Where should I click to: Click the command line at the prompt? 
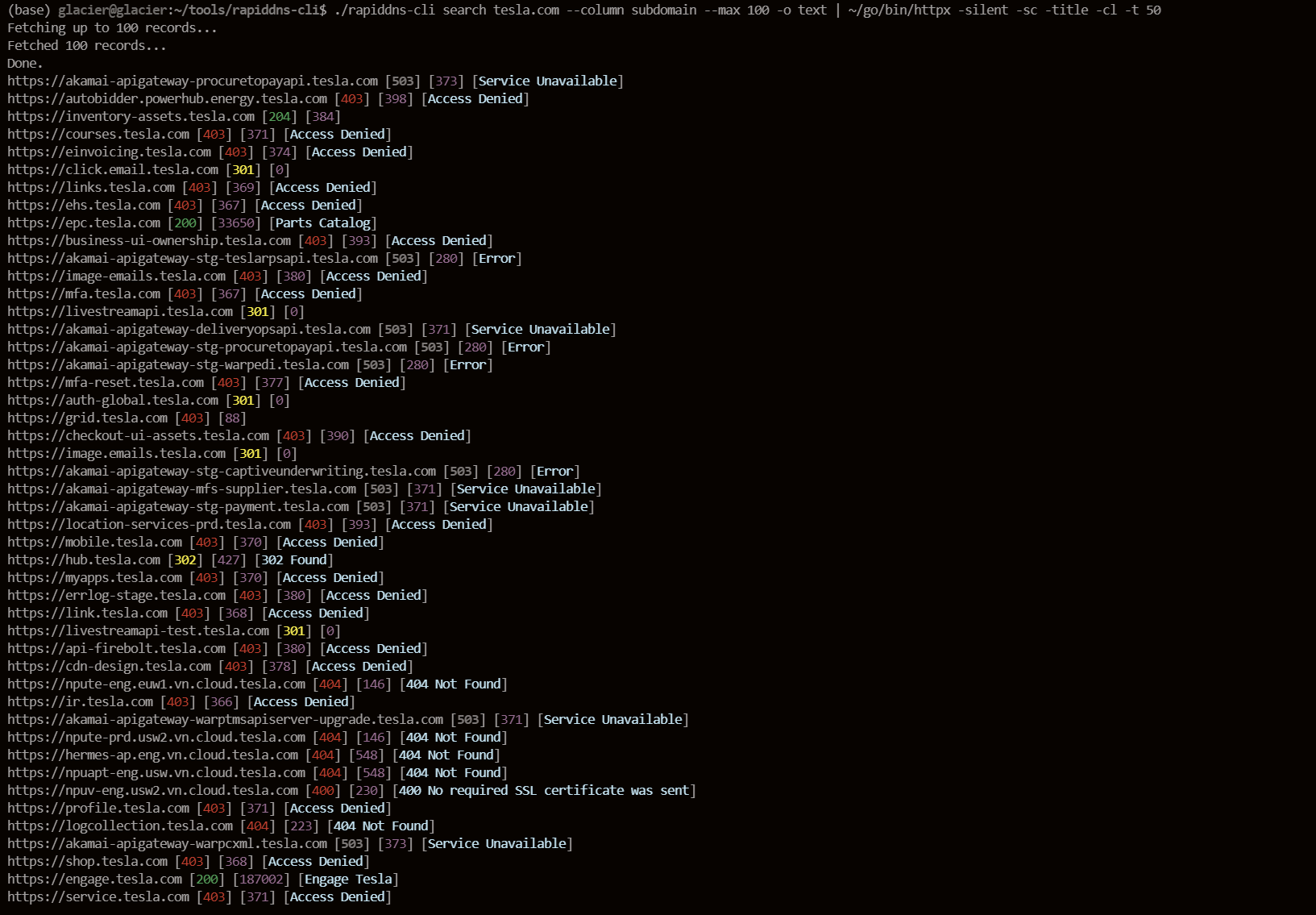(x=564, y=10)
